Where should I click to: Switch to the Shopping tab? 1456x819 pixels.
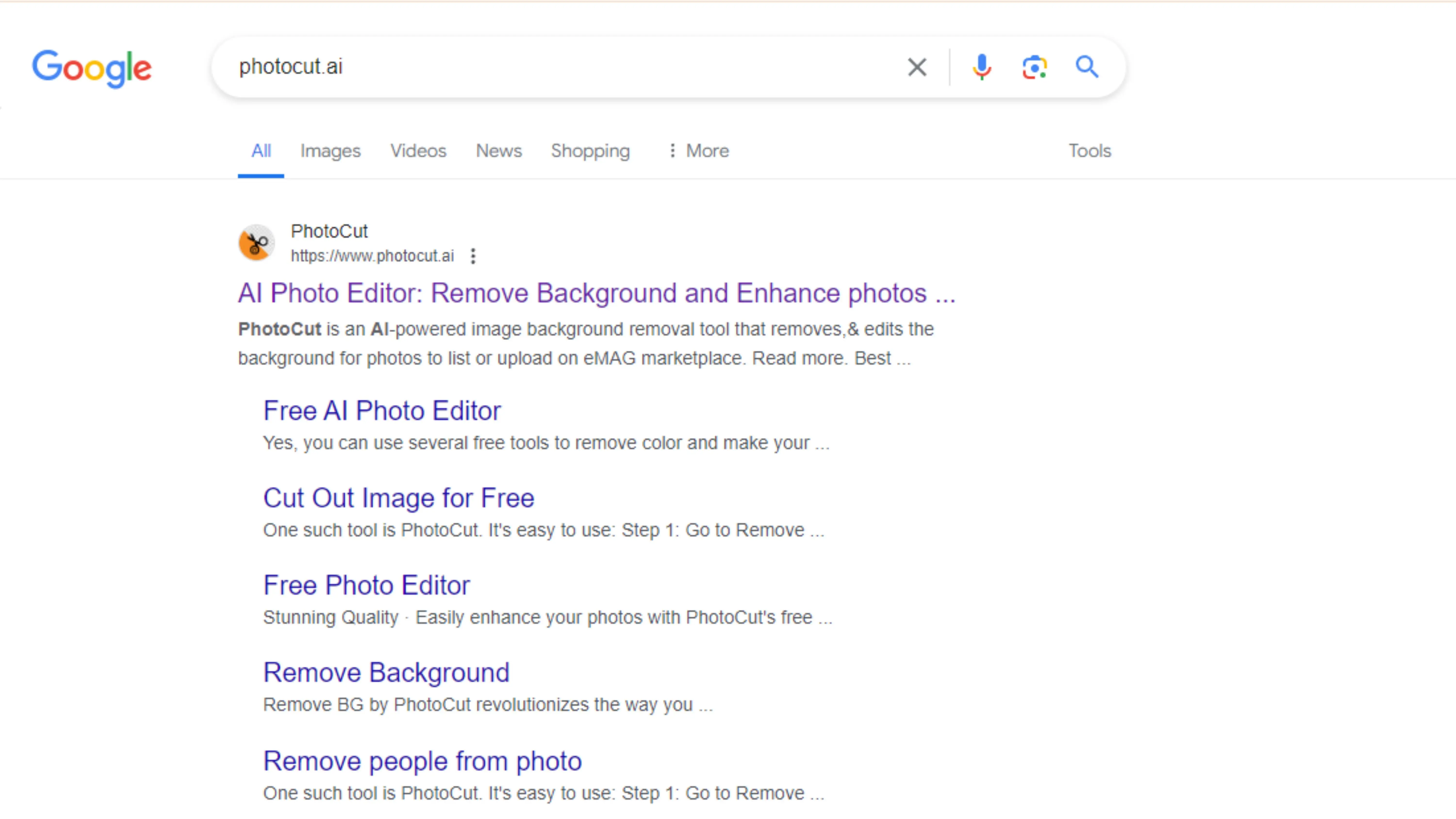coord(590,151)
